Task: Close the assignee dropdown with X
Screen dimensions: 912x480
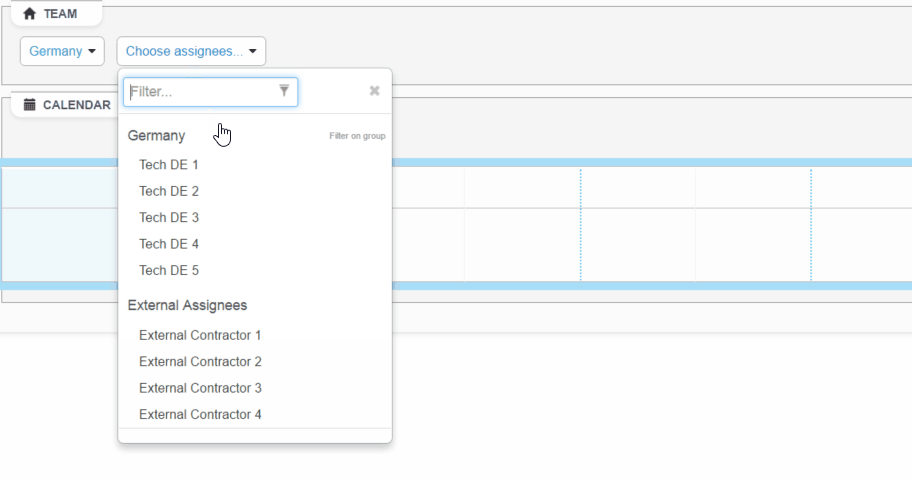Action: pos(374,91)
